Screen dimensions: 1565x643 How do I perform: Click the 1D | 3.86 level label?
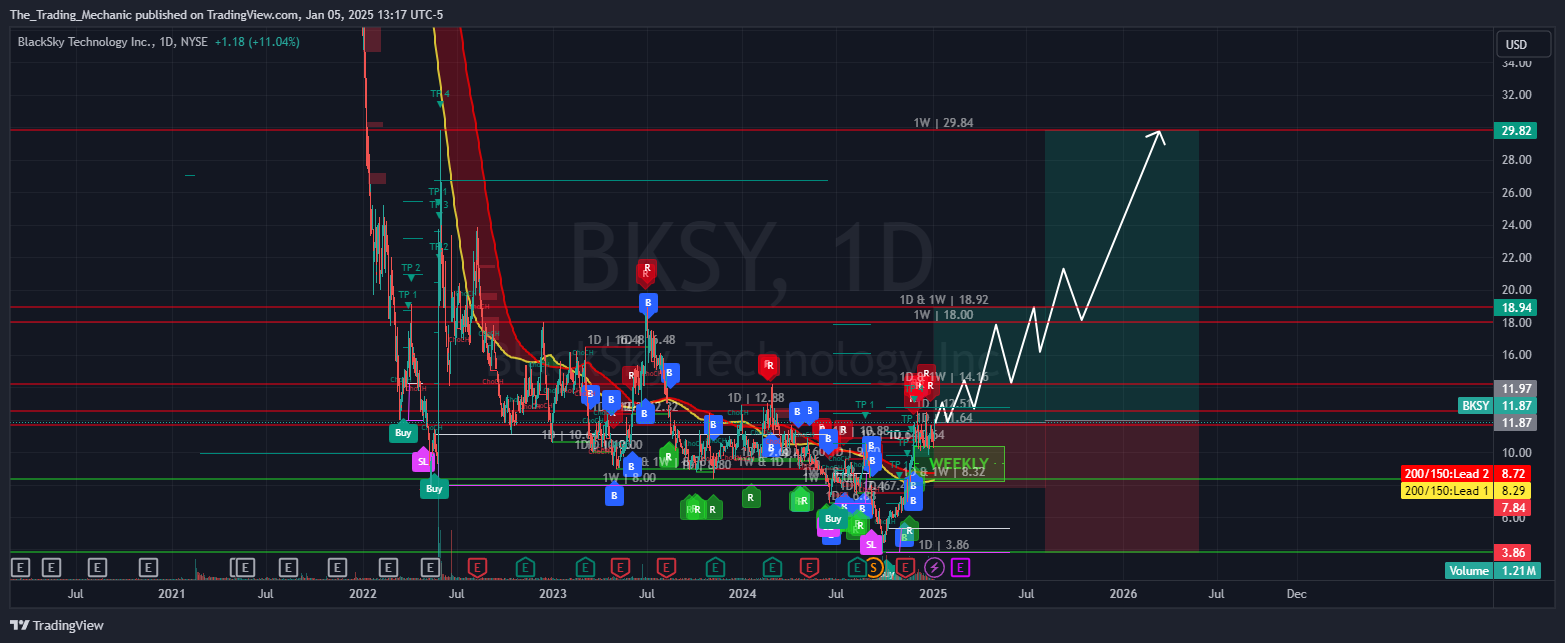tap(944, 545)
